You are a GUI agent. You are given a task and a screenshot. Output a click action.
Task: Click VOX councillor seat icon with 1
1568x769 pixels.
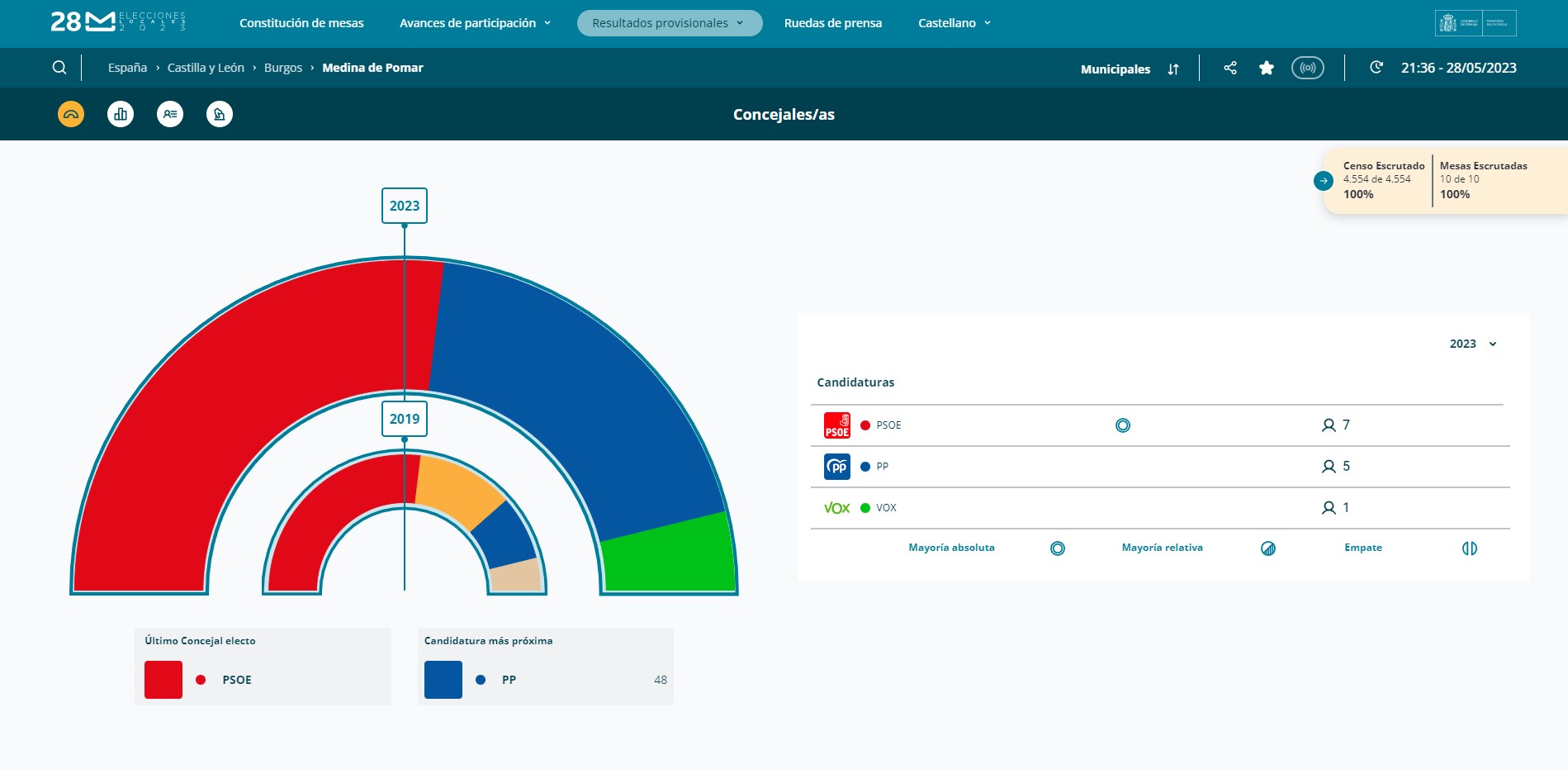pyautogui.click(x=1329, y=508)
